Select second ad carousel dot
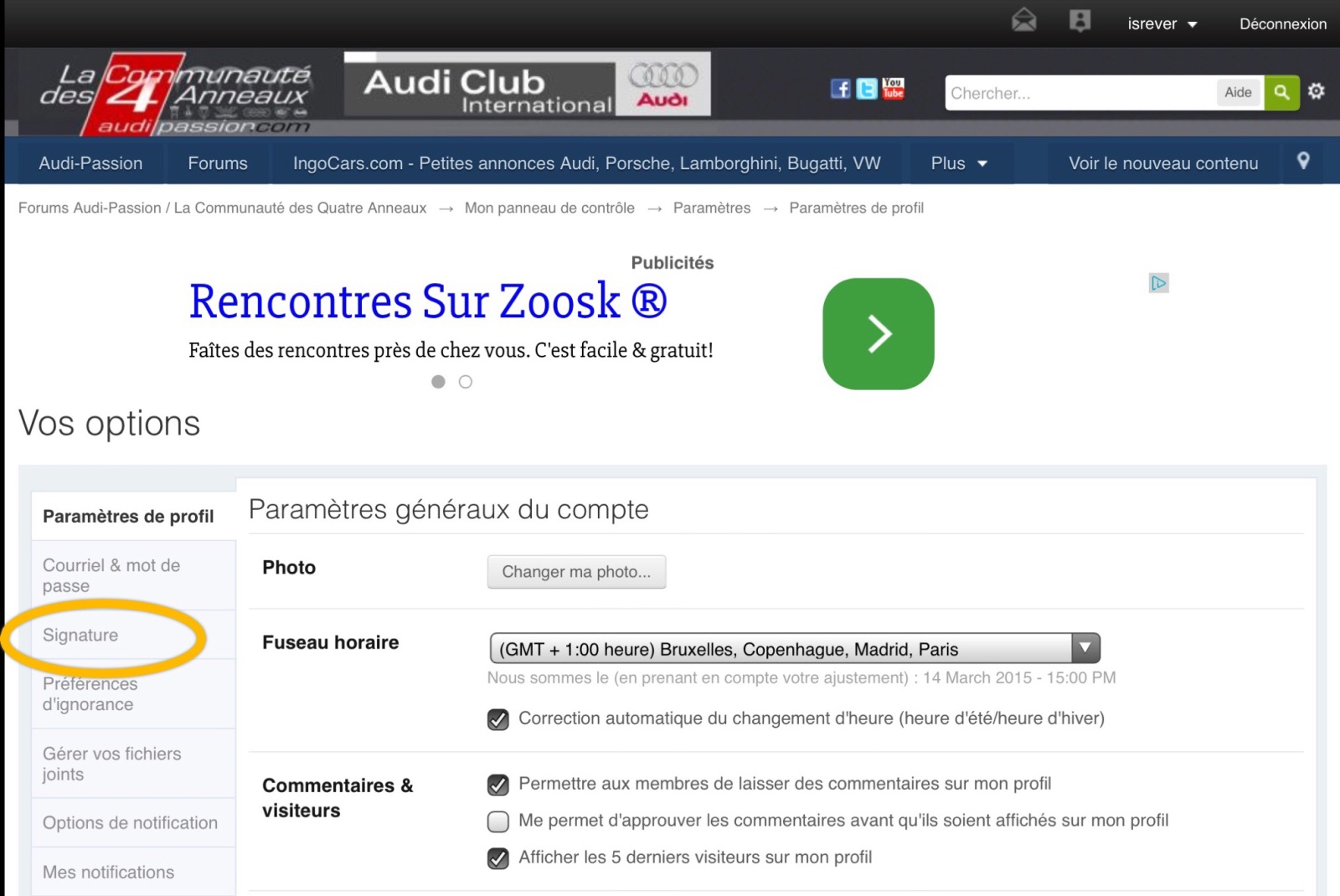Screen dimensions: 1340x896 click(x=466, y=382)
